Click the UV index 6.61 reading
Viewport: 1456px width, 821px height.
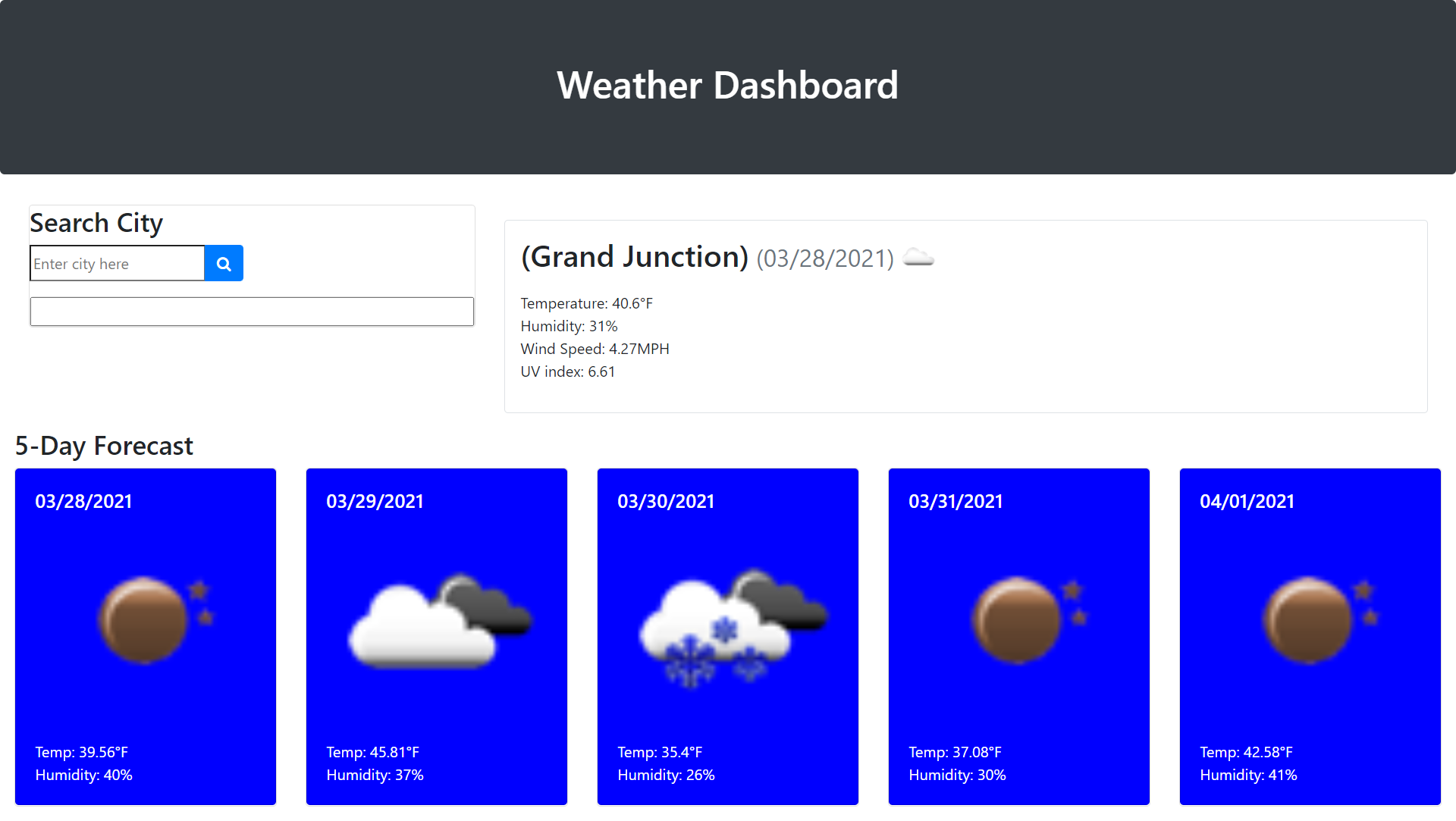(567, 371)
